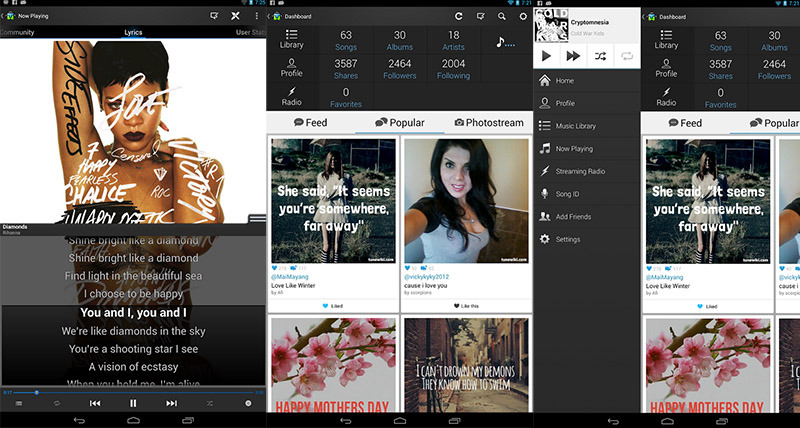Toggle repeat in Now Playing bottom bar
Screen dimensions: 800x428
tap(57, 404)
